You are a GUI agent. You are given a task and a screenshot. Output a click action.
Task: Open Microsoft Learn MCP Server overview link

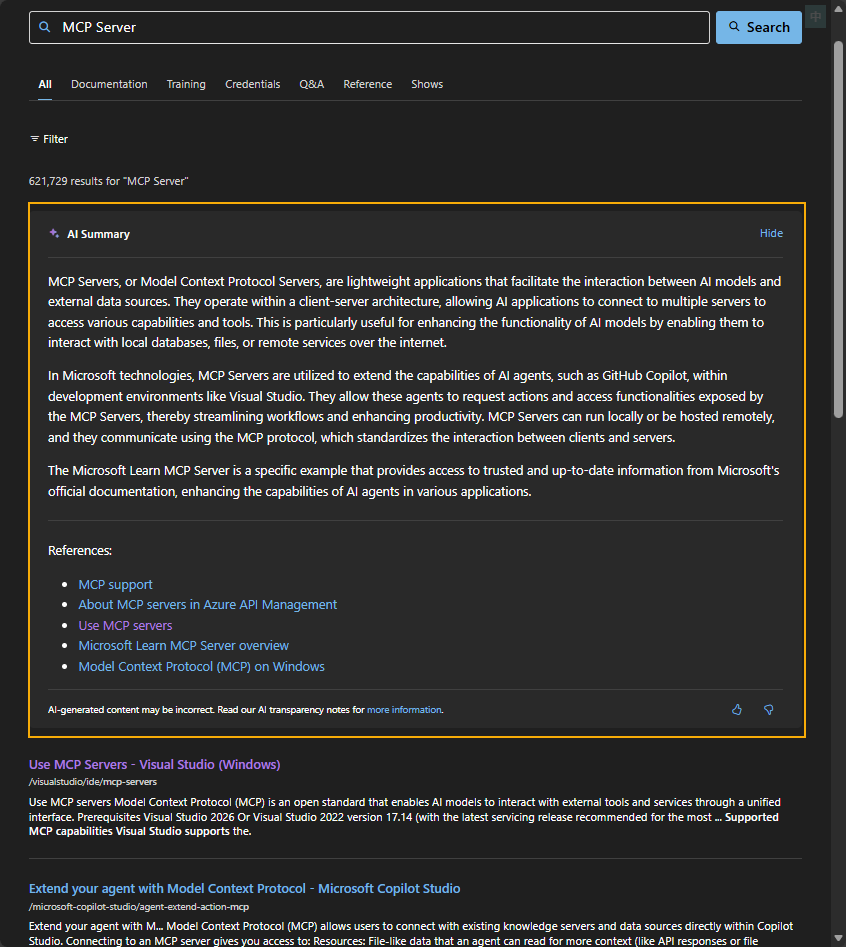click(183, 645)
